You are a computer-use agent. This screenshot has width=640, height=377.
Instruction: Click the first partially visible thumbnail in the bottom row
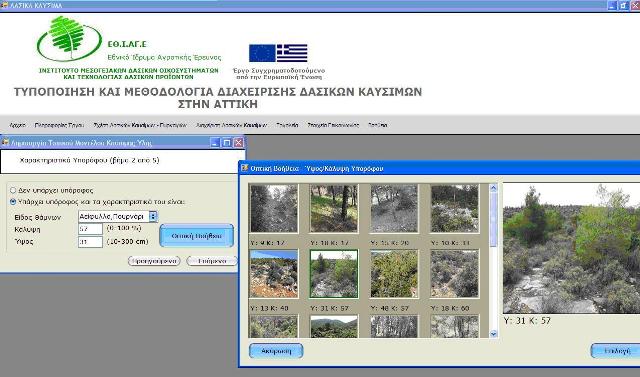coord(273,326)
